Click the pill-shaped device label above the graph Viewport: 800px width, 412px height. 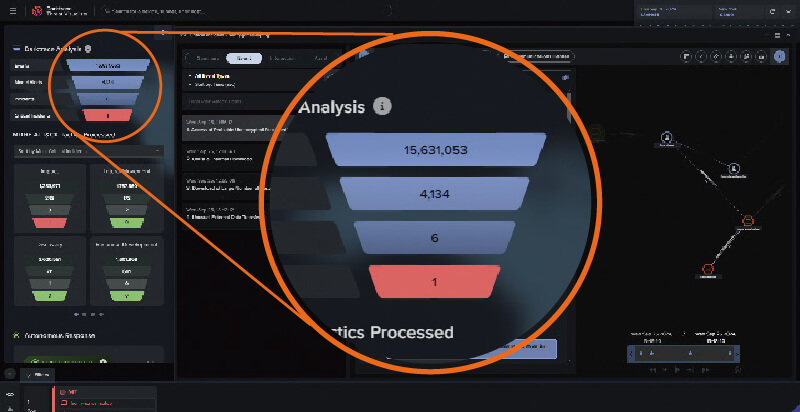click(x=538, y=56)
